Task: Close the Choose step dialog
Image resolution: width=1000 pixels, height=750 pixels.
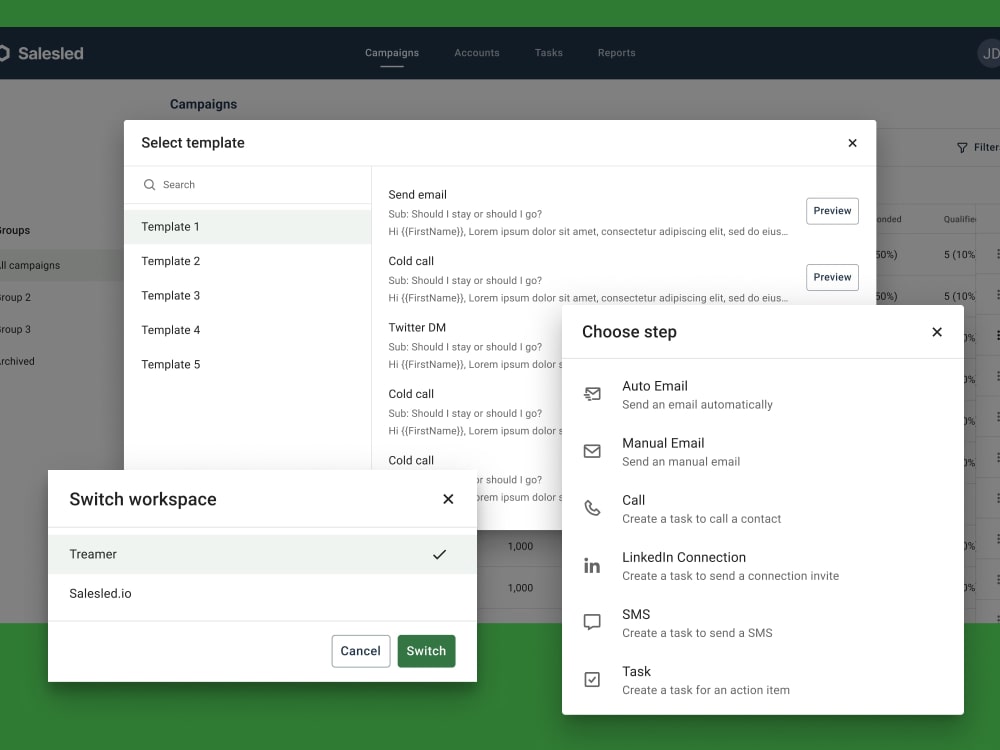Action: 937,332
